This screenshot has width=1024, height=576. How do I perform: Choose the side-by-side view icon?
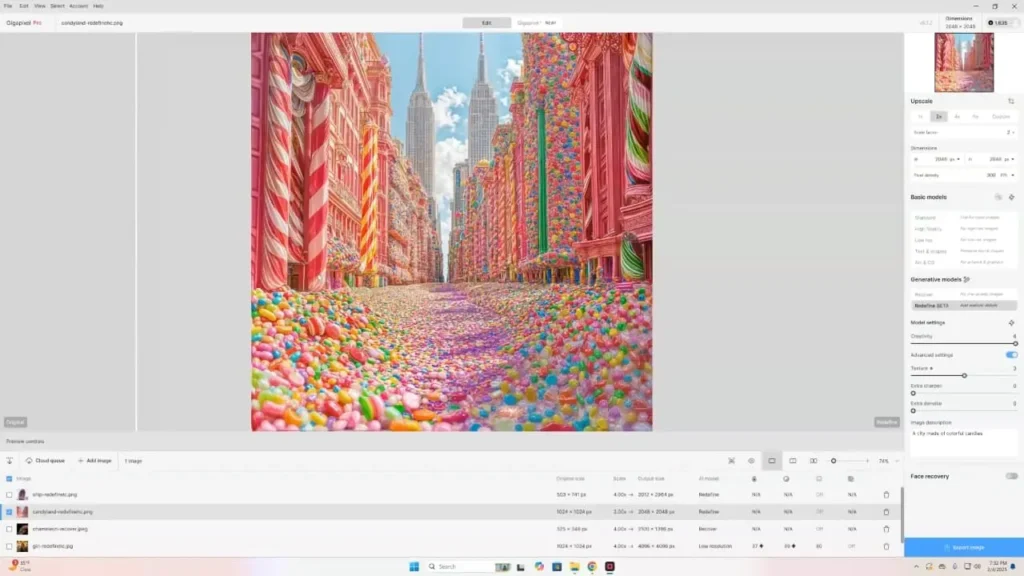click(813, 461)
